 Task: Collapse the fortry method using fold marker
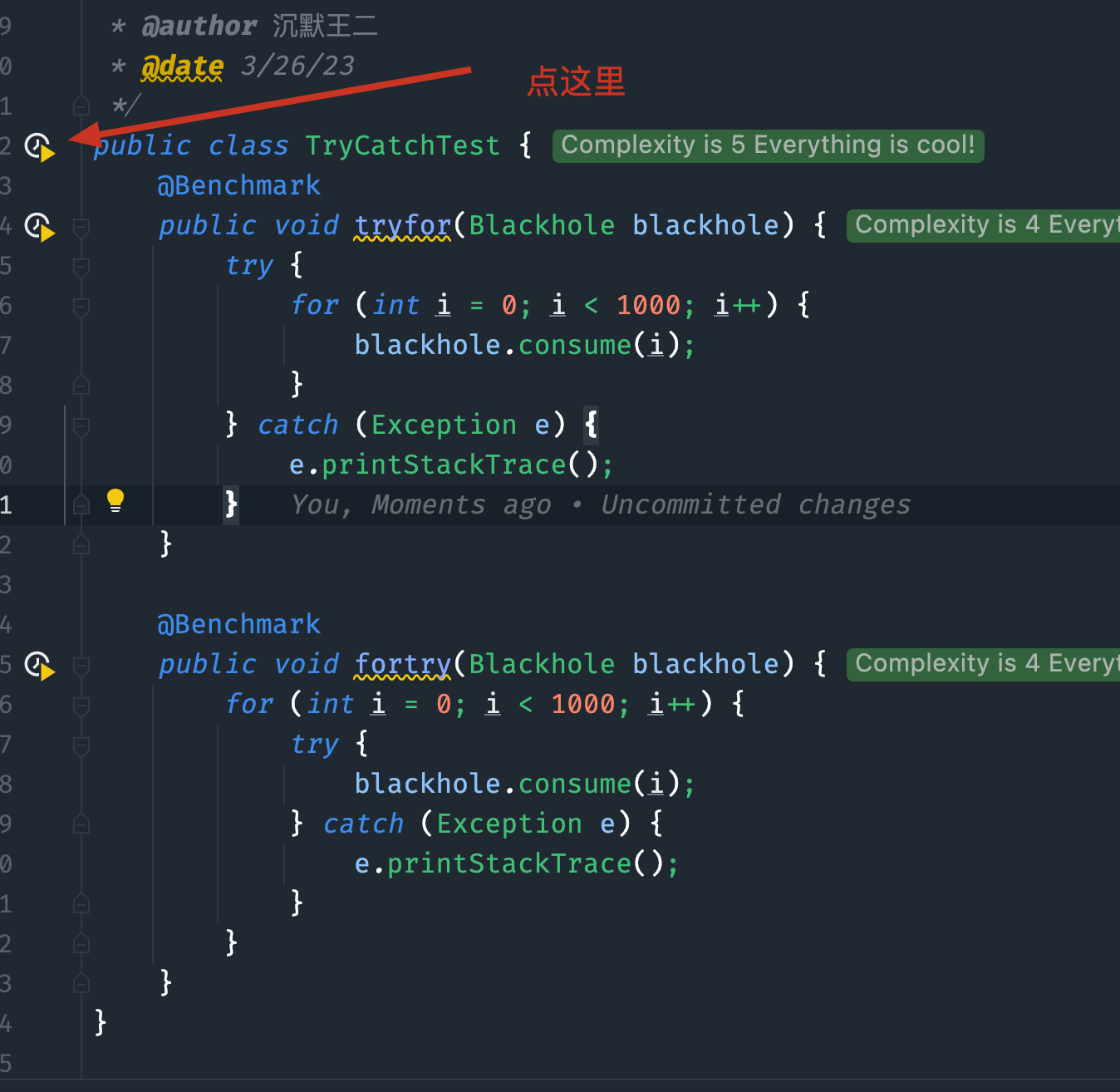81,665
